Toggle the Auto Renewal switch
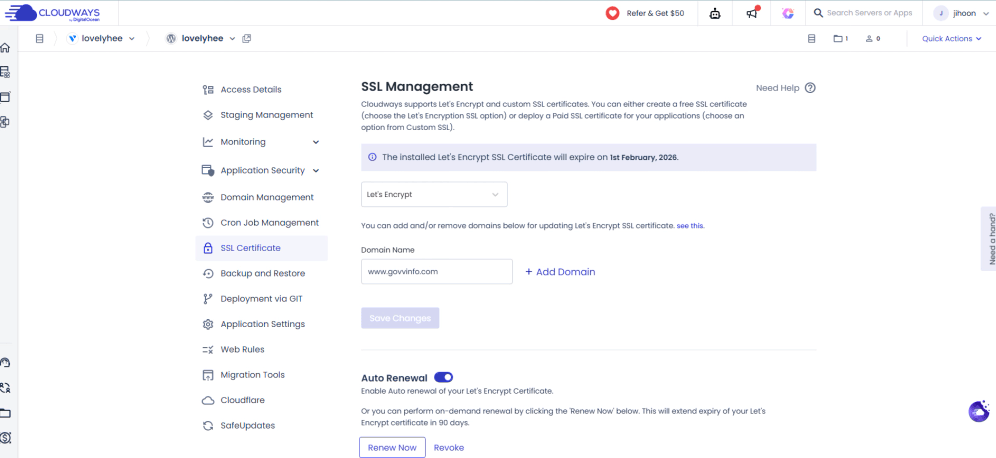 (443, 377)
